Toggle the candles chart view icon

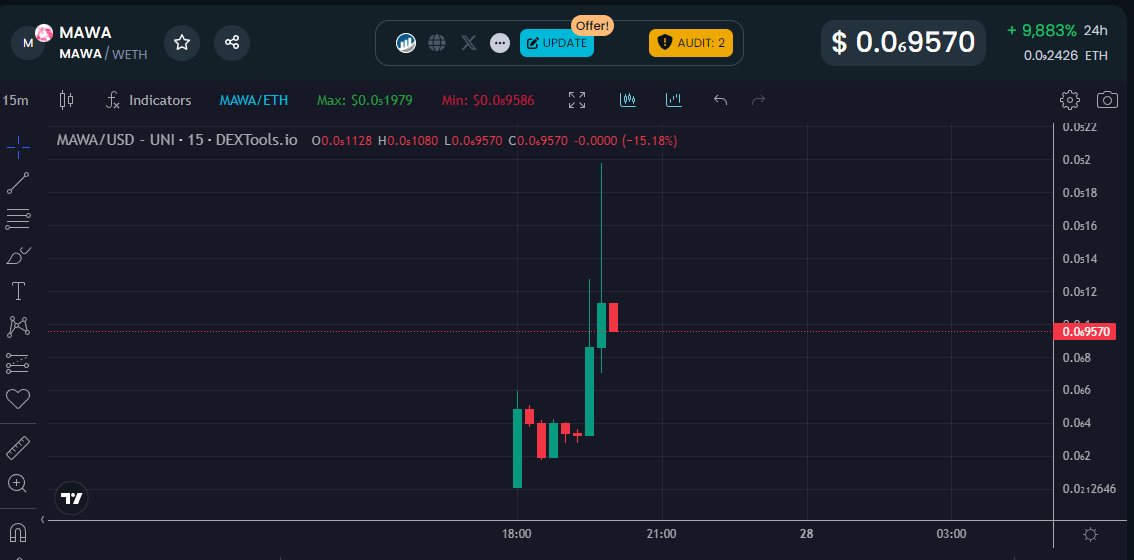628,100
